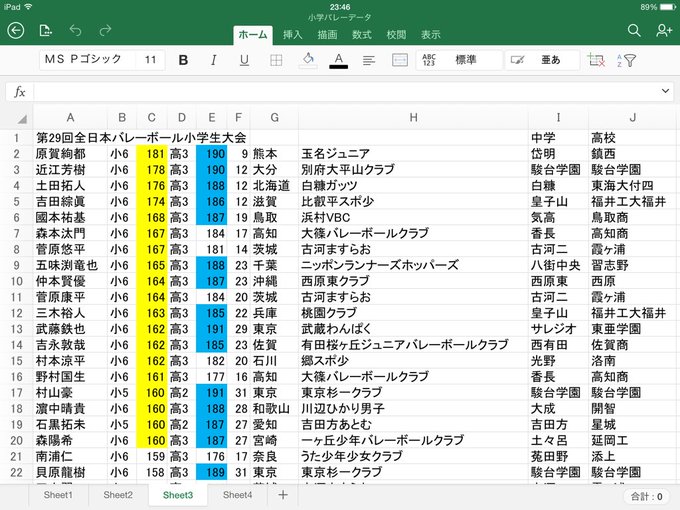The height and width of the screenshot is (510, 680).
Task: Select all cells corner triangle
Action: point(20,118)
